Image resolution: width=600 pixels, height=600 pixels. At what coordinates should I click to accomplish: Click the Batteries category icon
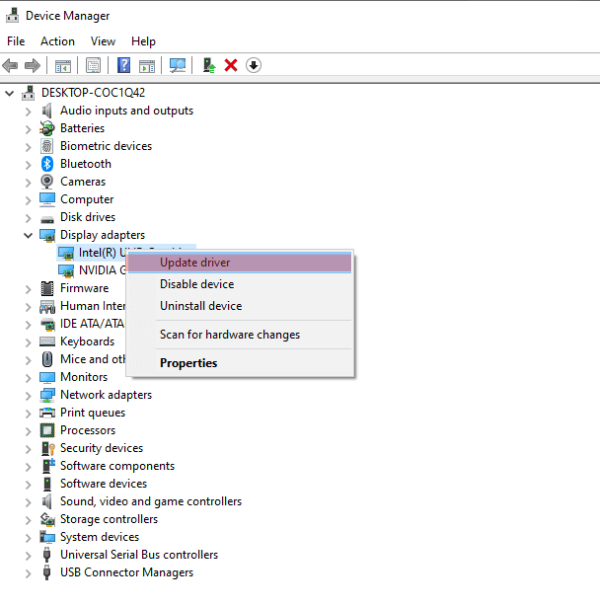click(x=47, y=128)
